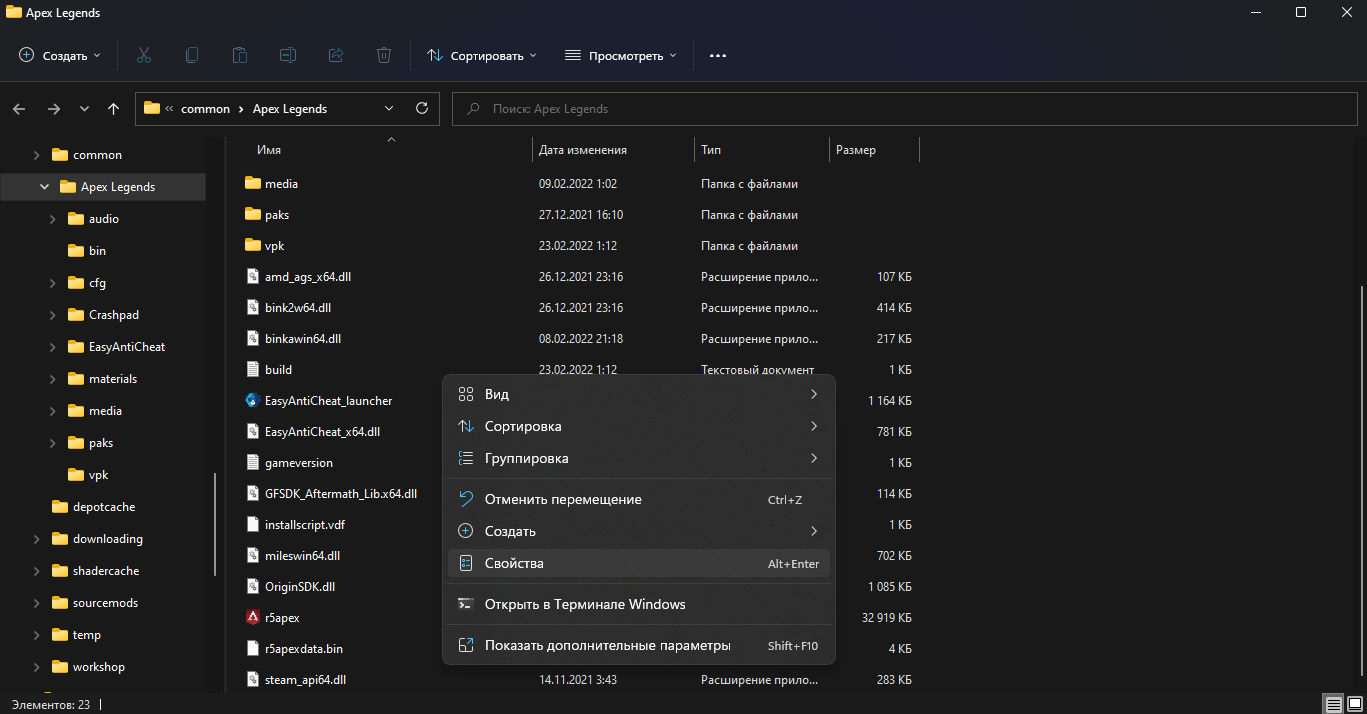This screenshot has width=1367, height=714.
Task: Select the paks folder icon in file list
Action: pyautogui.click(x=253, y=214)
